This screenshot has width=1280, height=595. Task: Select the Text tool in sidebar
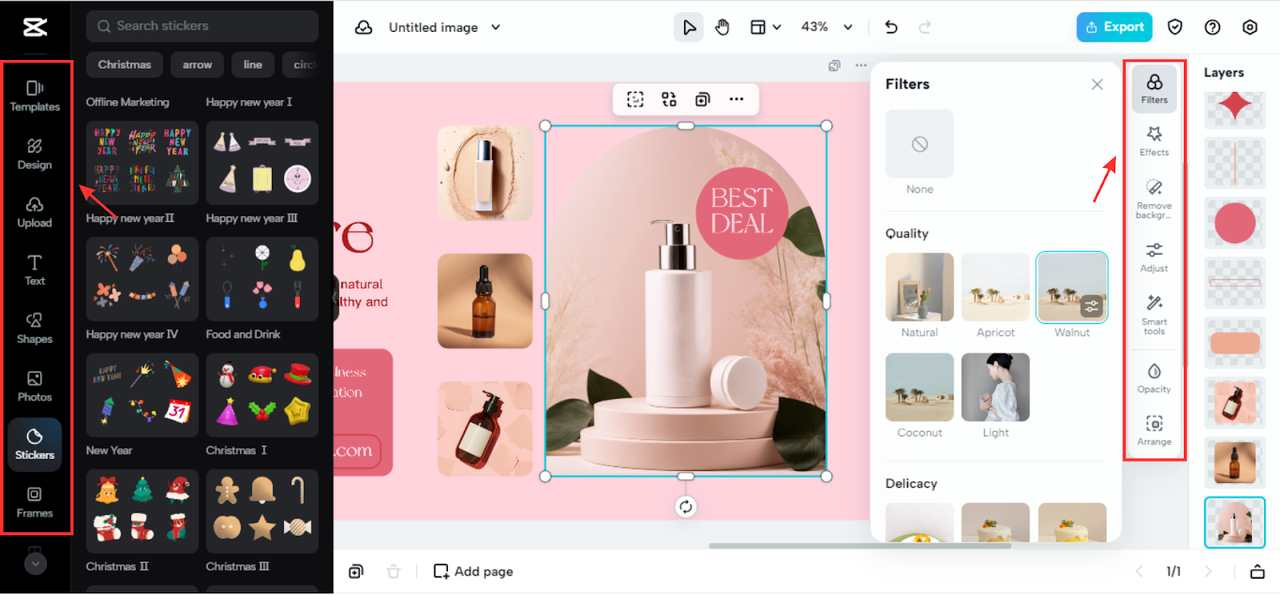[x=35, y=269]
